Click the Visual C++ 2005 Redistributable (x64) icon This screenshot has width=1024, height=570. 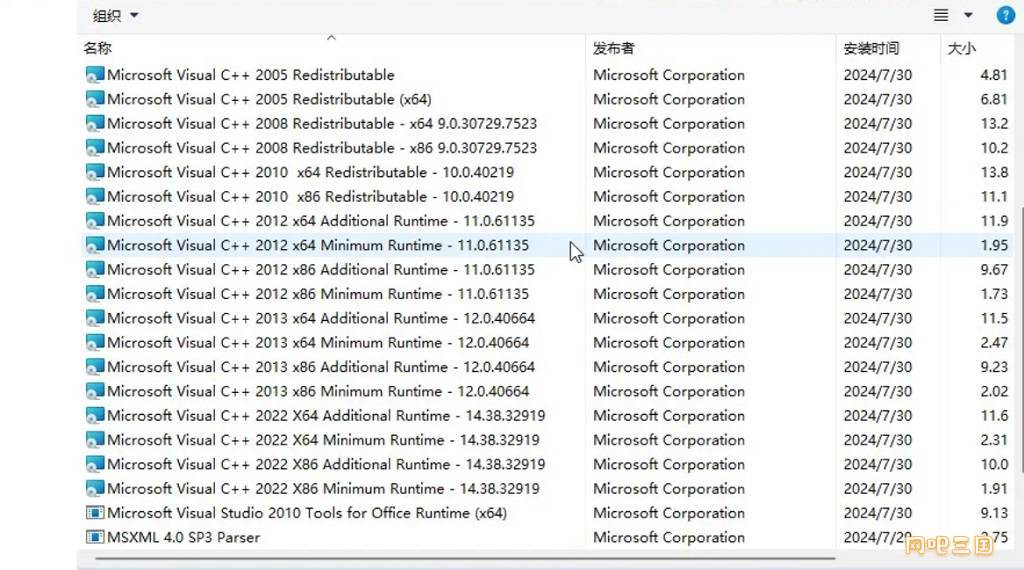click(95, 99)
